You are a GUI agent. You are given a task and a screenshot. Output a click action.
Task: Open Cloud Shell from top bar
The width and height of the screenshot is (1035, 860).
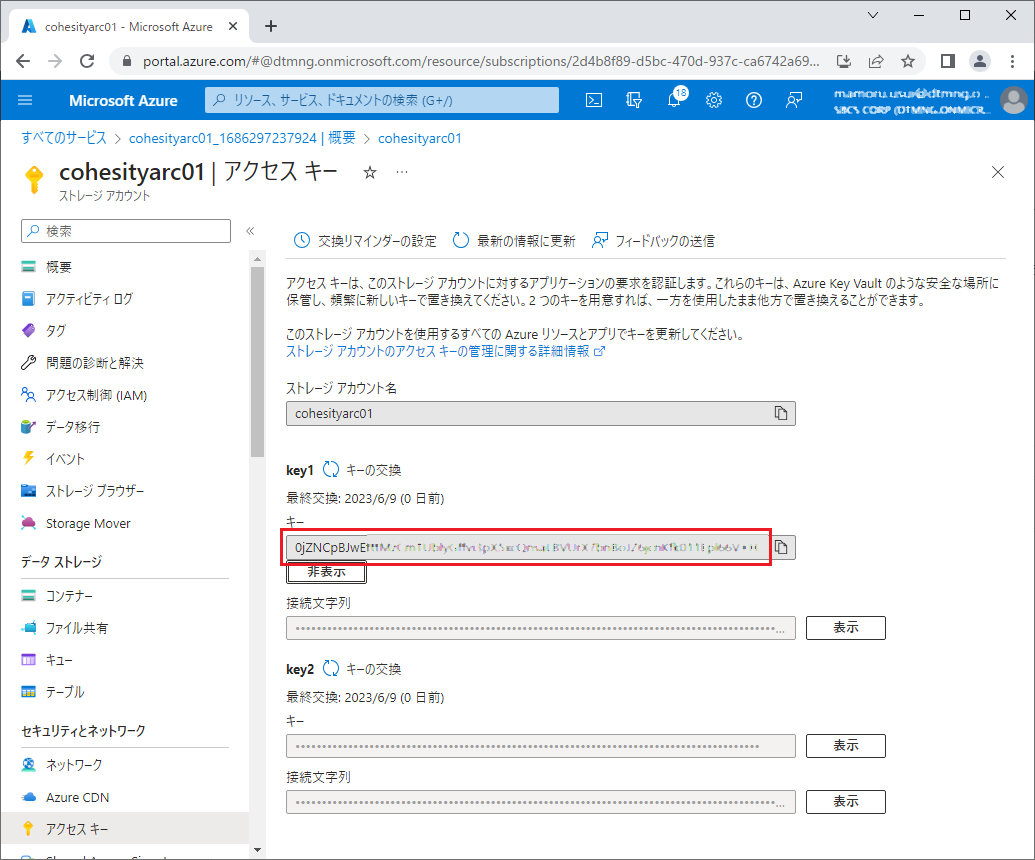tap(594, 100)
